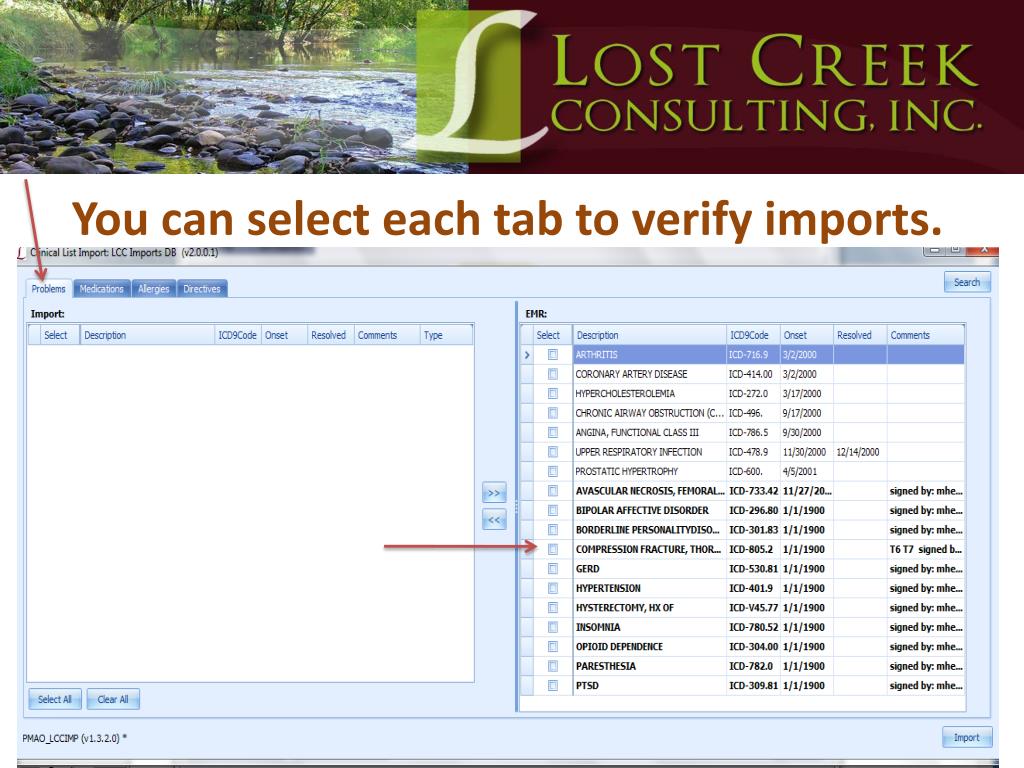This screenshot has width=1024, height=768.
Task: Click the EMR Resolved column header
Action: click(860, 335)
